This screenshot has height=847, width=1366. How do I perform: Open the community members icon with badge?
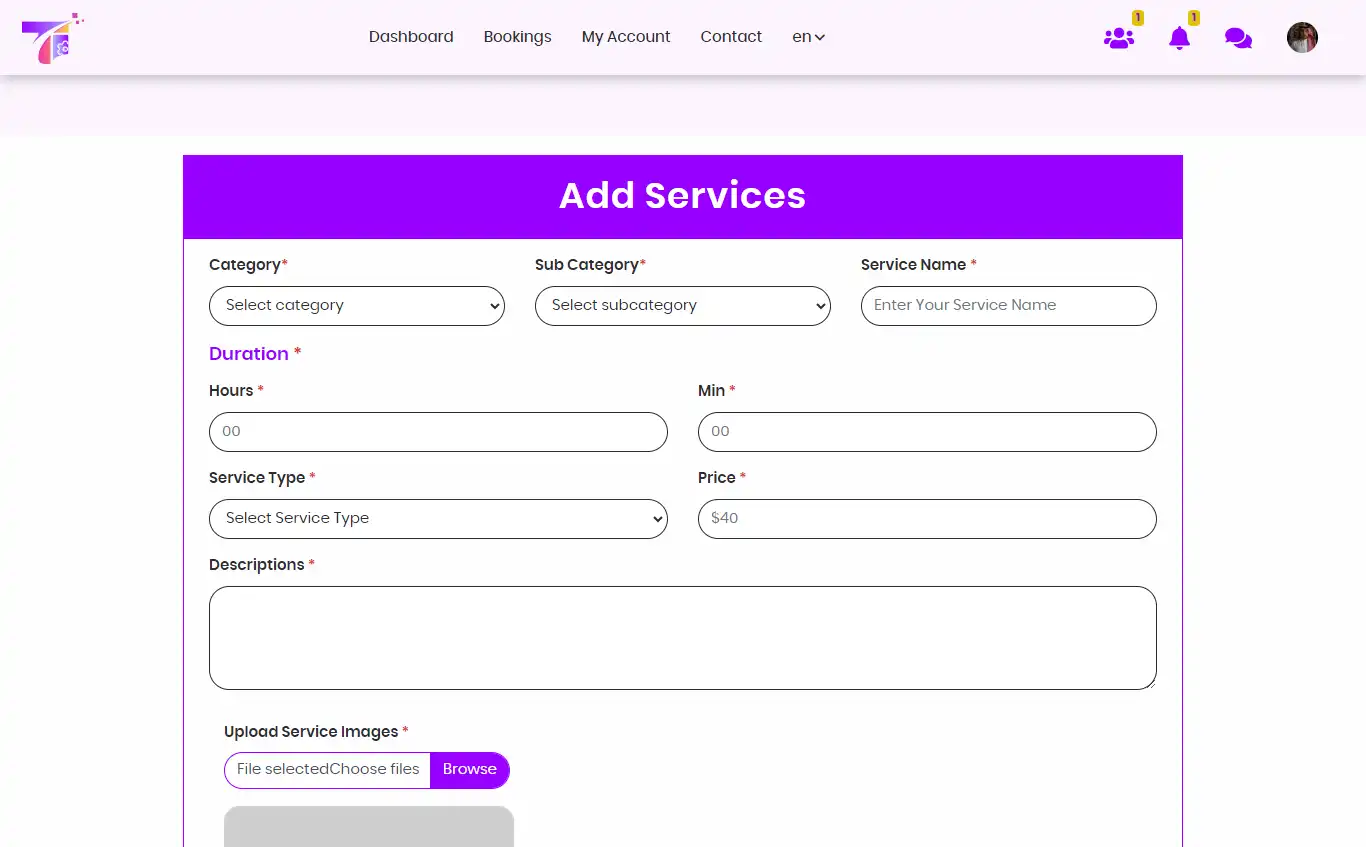(x=1119, y=38)
